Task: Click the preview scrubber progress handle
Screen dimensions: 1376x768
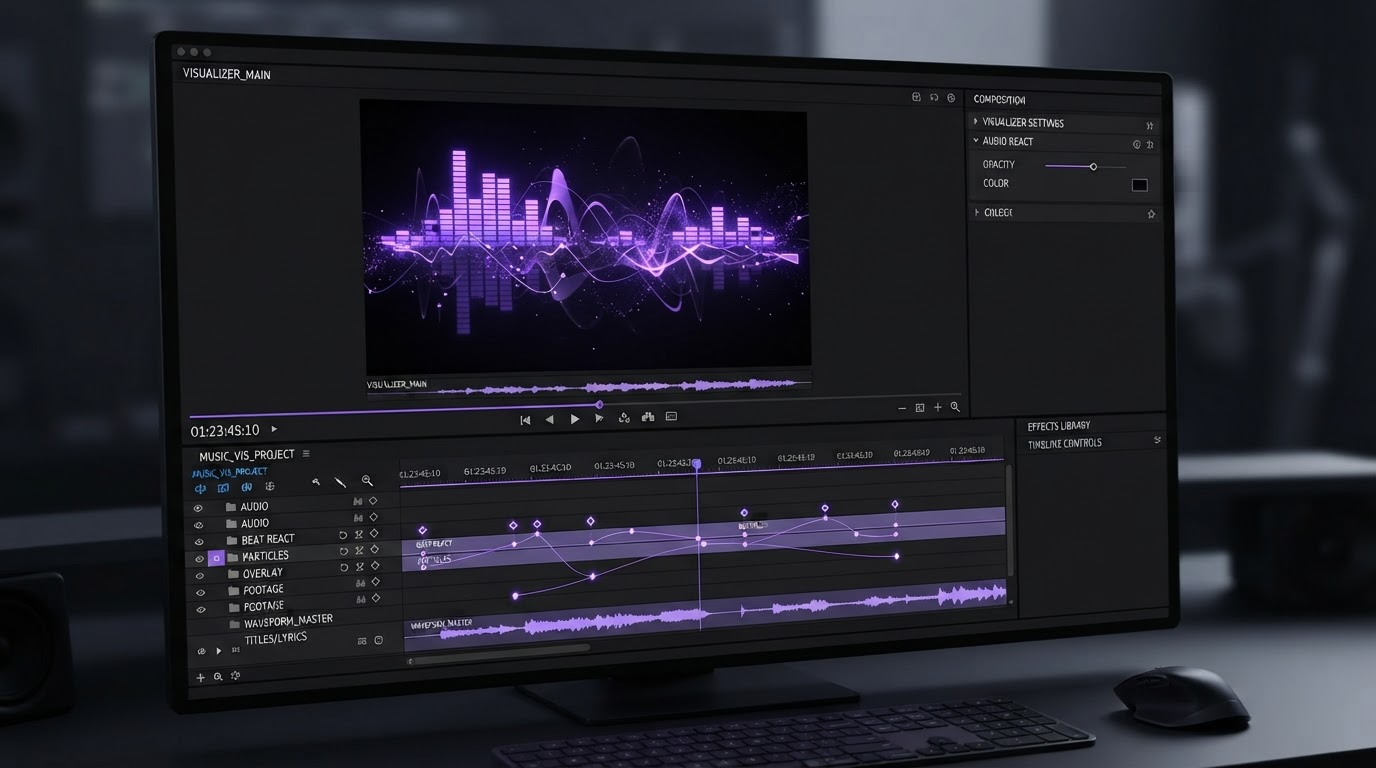Action: [599, 404]
